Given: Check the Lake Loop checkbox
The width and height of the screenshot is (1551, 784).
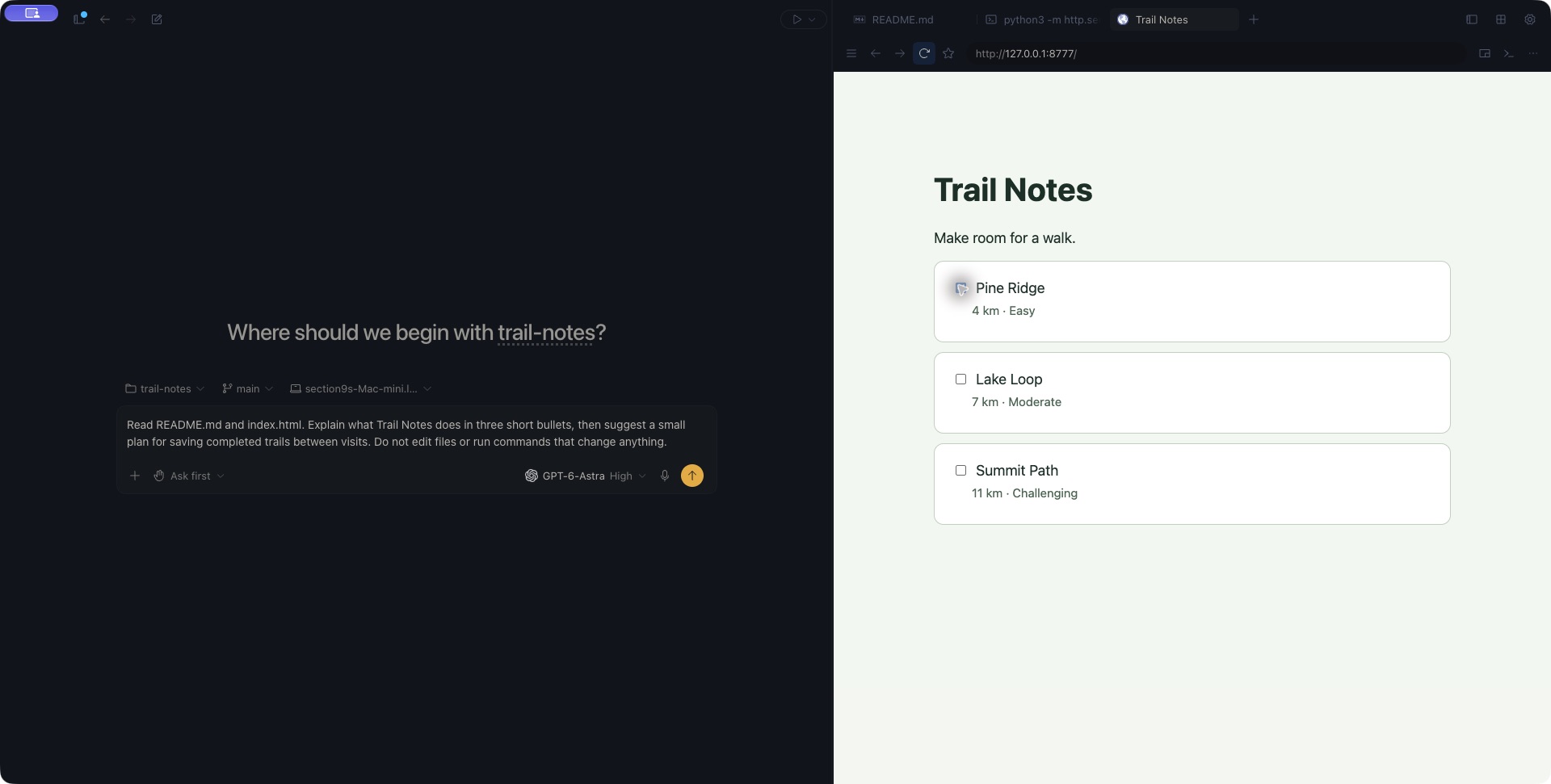Looking at the screenshot, I should click(x=960, y=379).
